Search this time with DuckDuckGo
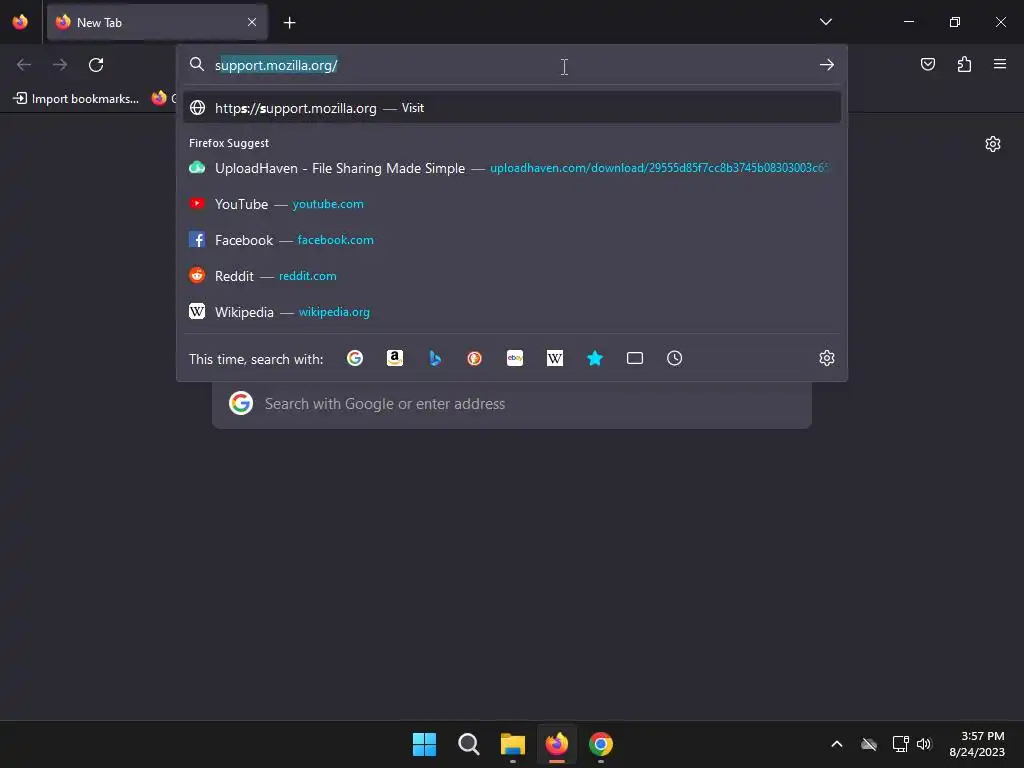The width and height of the screenshot is (1024, 768). pos(475,358)
